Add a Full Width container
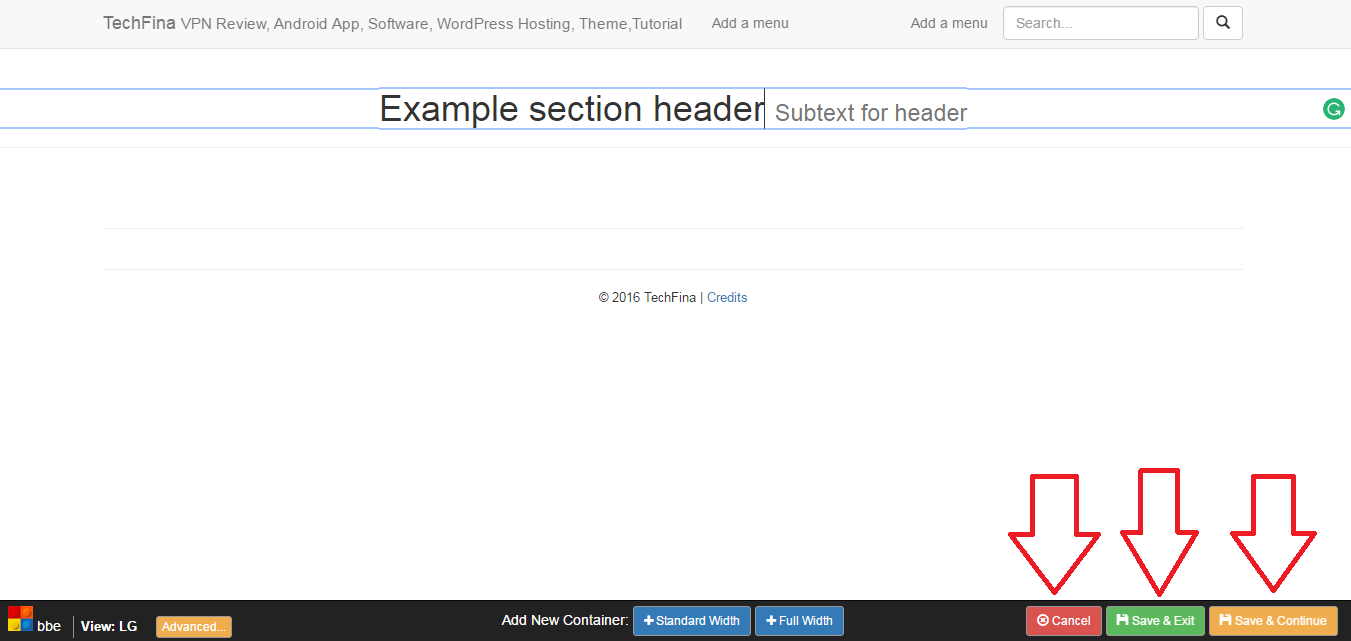1351x641 pixels. tap(799, 621)
